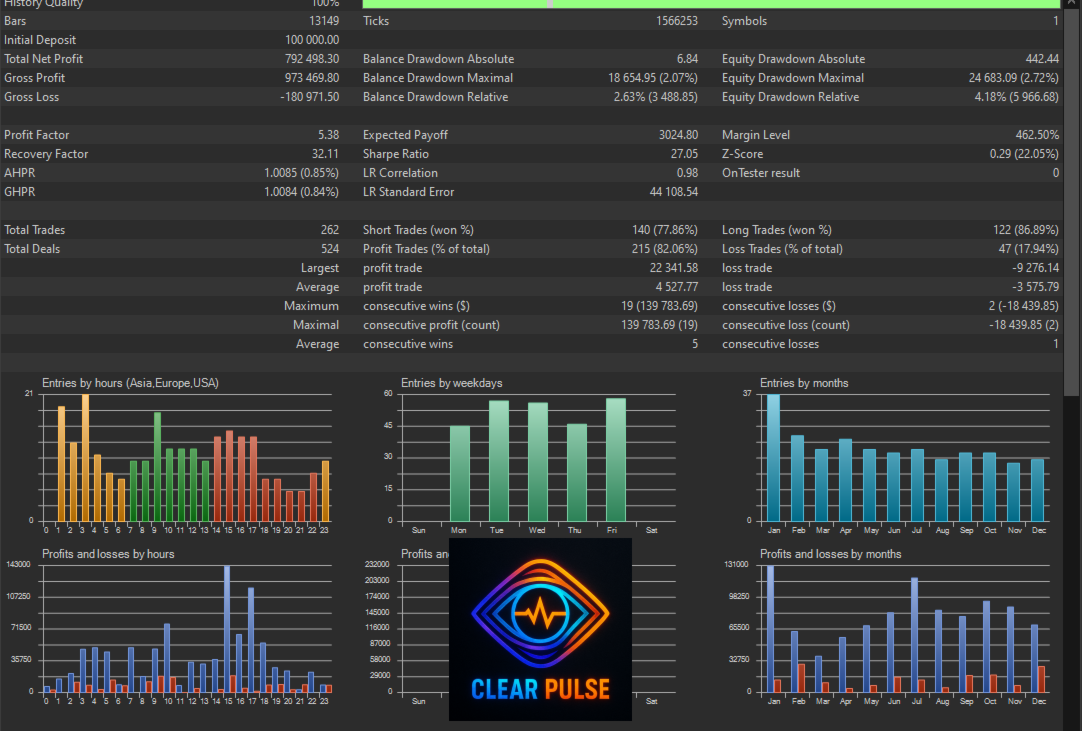1082x731 pixels.
Task: Click the Fri bar in Entries by weekdays
Action: 616,460
